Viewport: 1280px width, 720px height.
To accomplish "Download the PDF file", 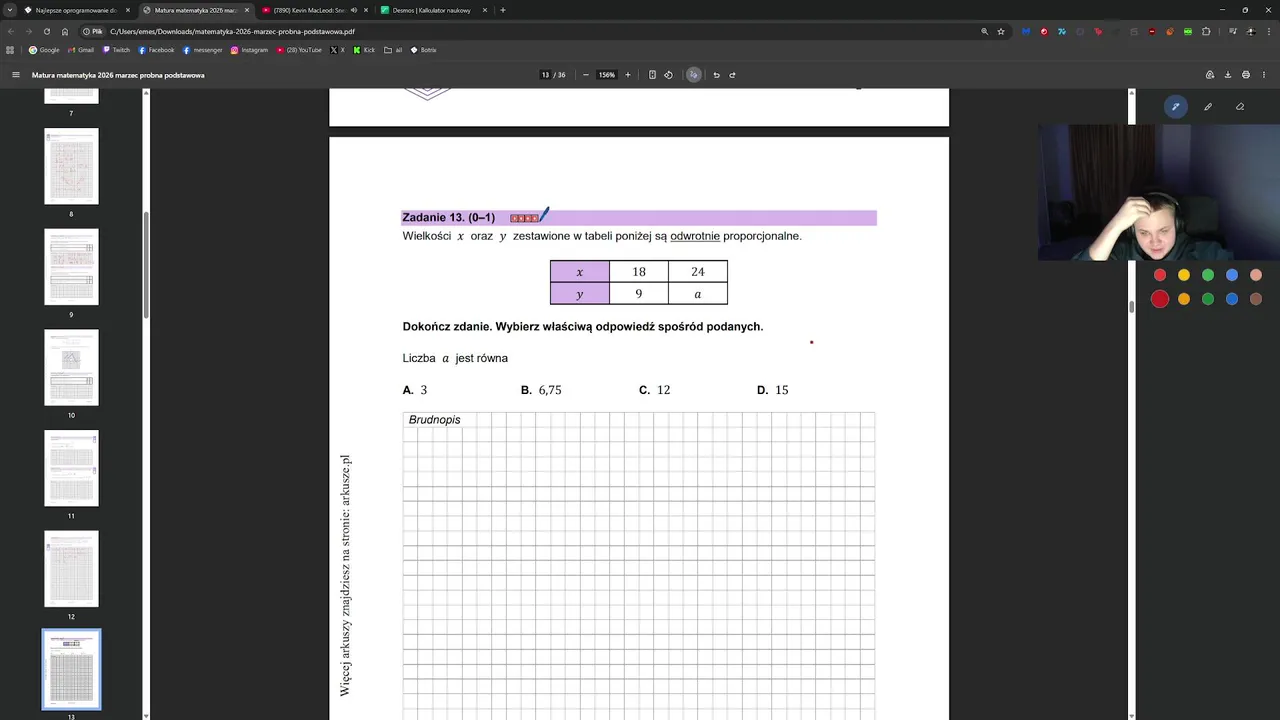I will tap(1228, 75).
